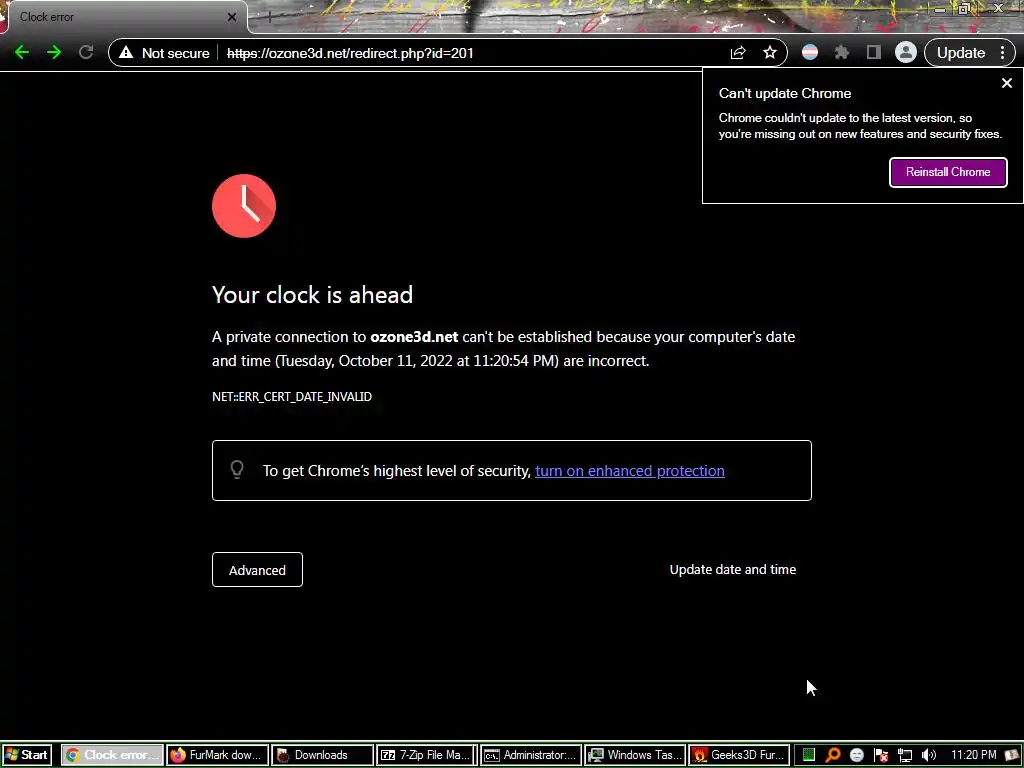Click the 'Can't update Chrome' popup title

pos(785,93)
